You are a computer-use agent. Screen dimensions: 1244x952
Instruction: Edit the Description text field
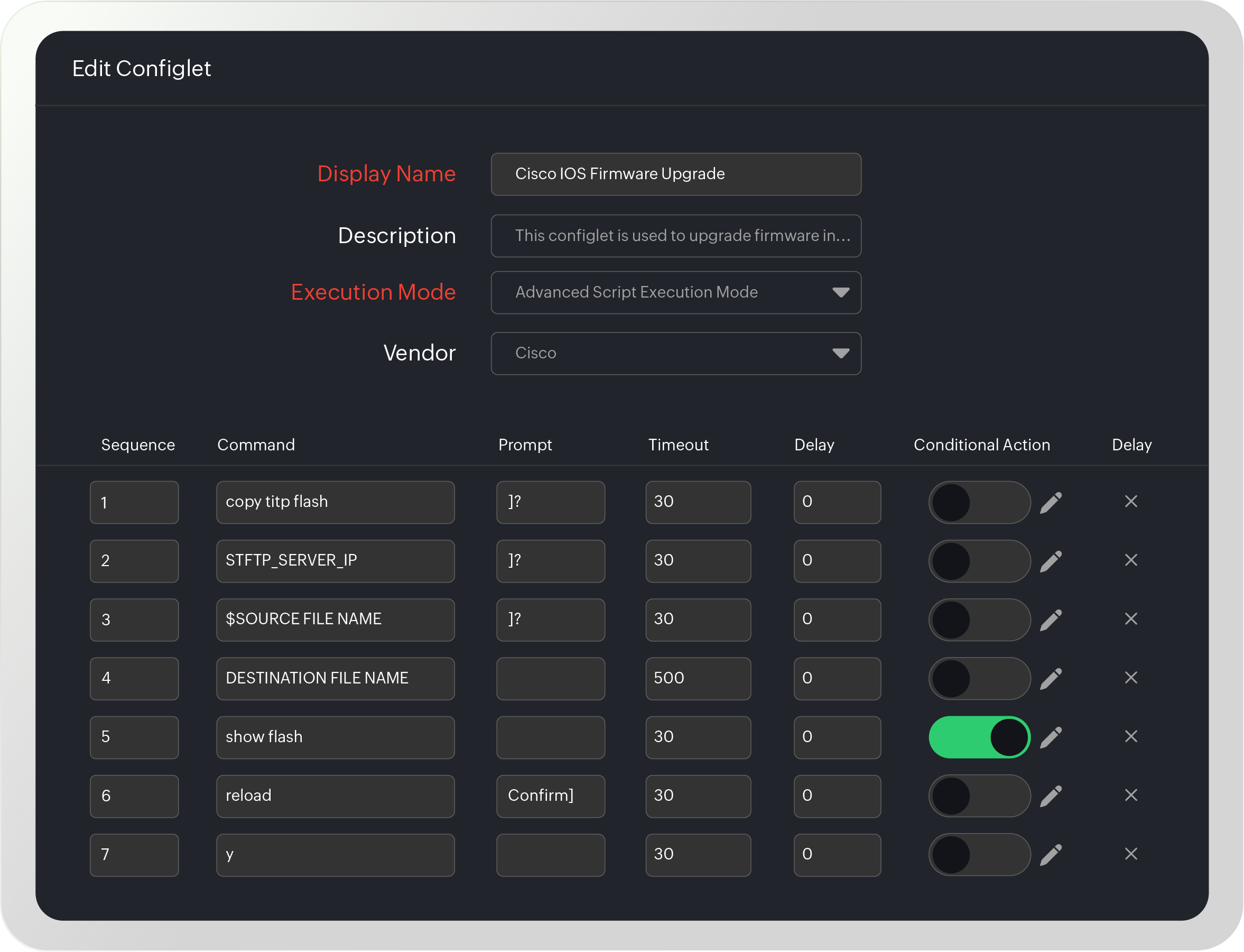(x=676, y=236)
